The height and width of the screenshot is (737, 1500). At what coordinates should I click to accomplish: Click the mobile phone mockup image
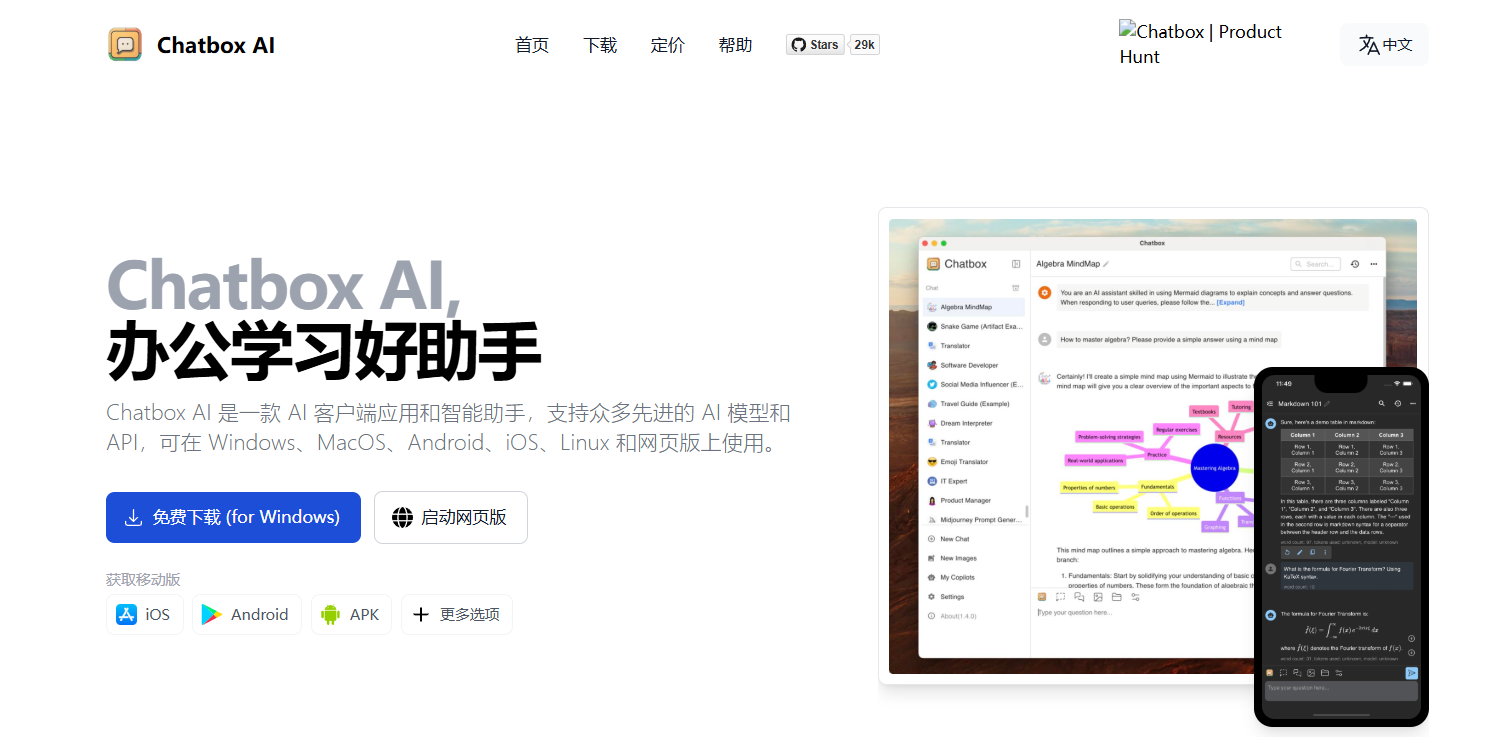pyautogui.click(x=1340, y=545)
